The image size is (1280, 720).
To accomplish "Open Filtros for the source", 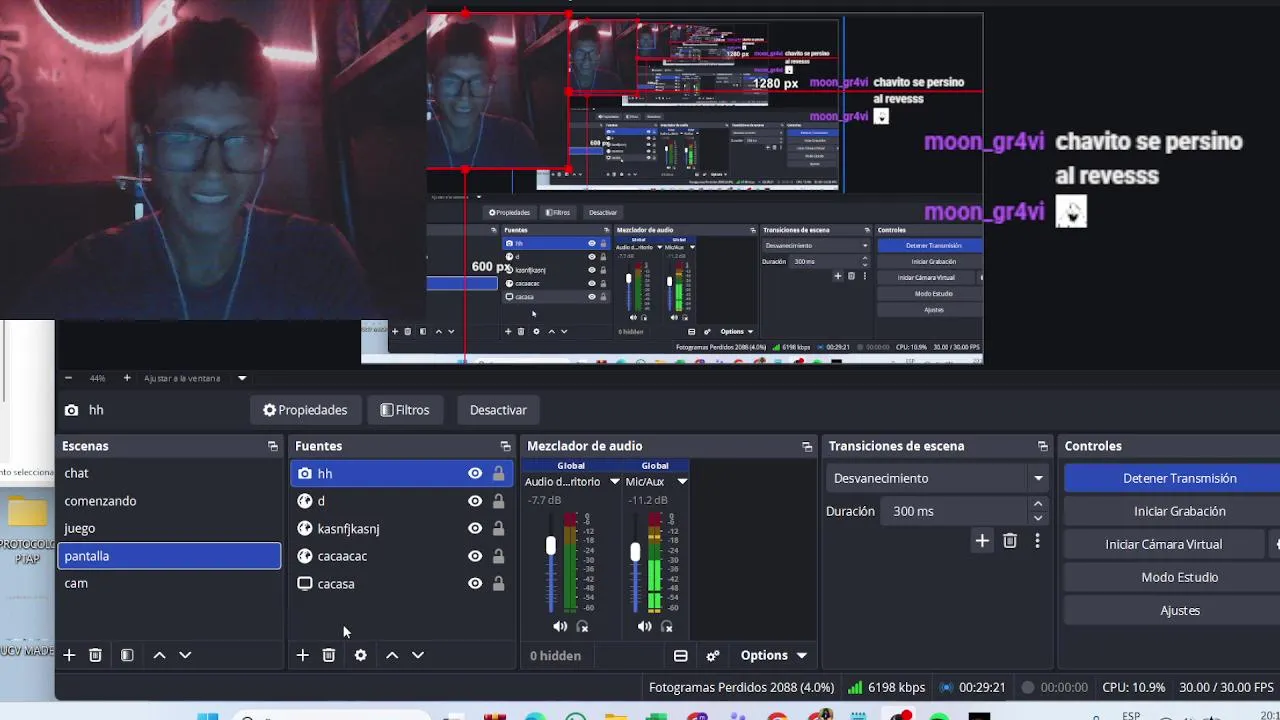I will 405,410.
